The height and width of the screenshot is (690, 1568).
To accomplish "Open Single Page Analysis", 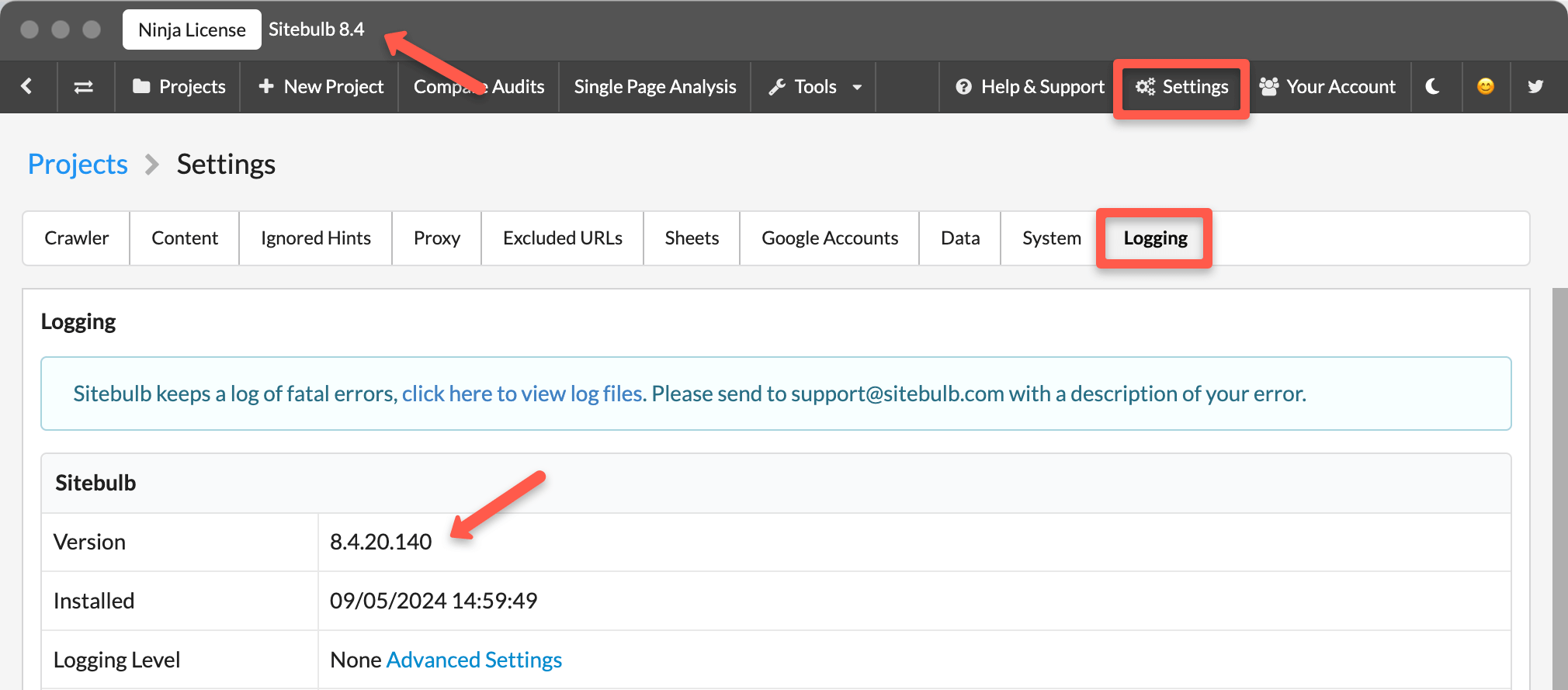I will point(655,86).
